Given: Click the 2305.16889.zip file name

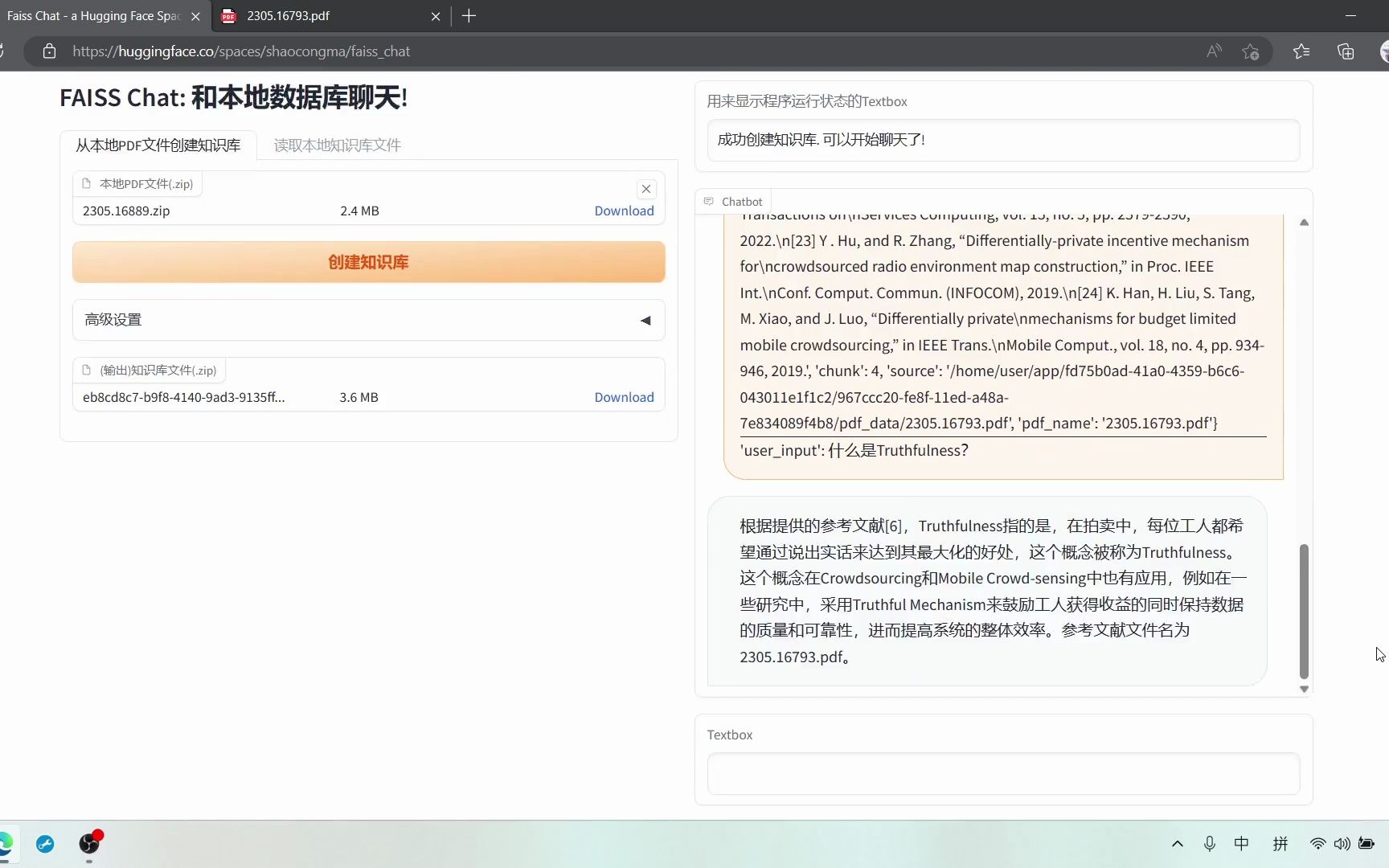Looking at the screenshot, I should pos(126,211).
